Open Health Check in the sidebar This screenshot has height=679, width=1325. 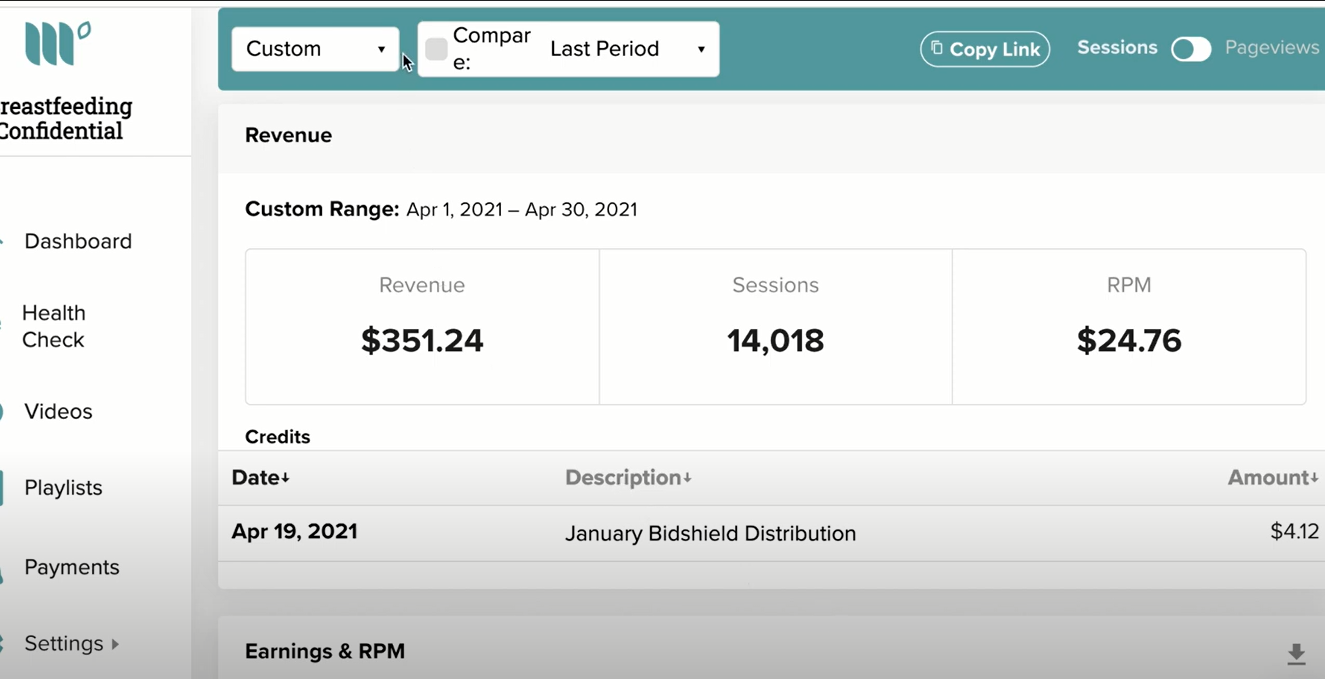point(54,326)
